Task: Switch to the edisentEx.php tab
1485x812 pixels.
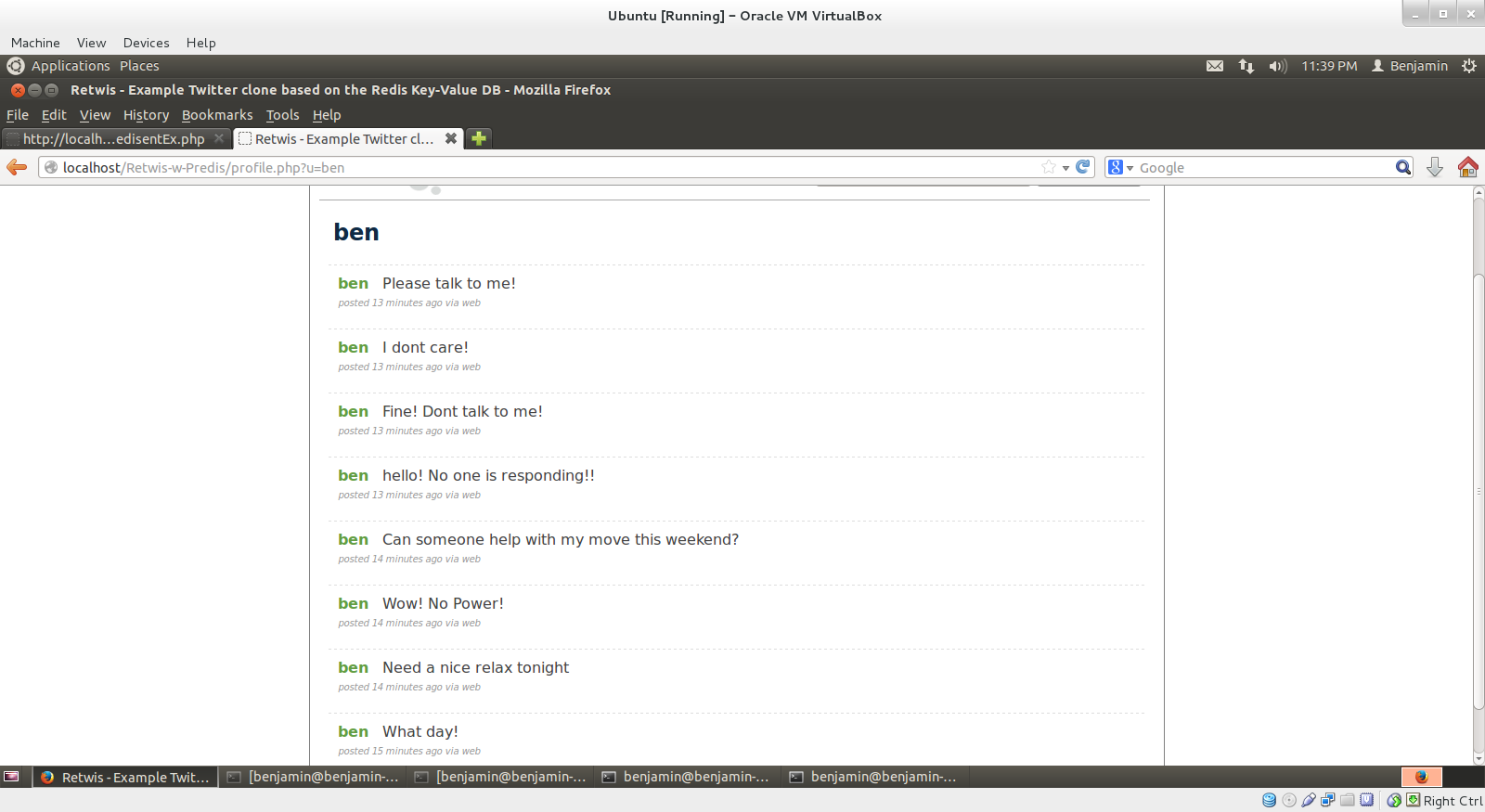Action: [x=114, y=138]
